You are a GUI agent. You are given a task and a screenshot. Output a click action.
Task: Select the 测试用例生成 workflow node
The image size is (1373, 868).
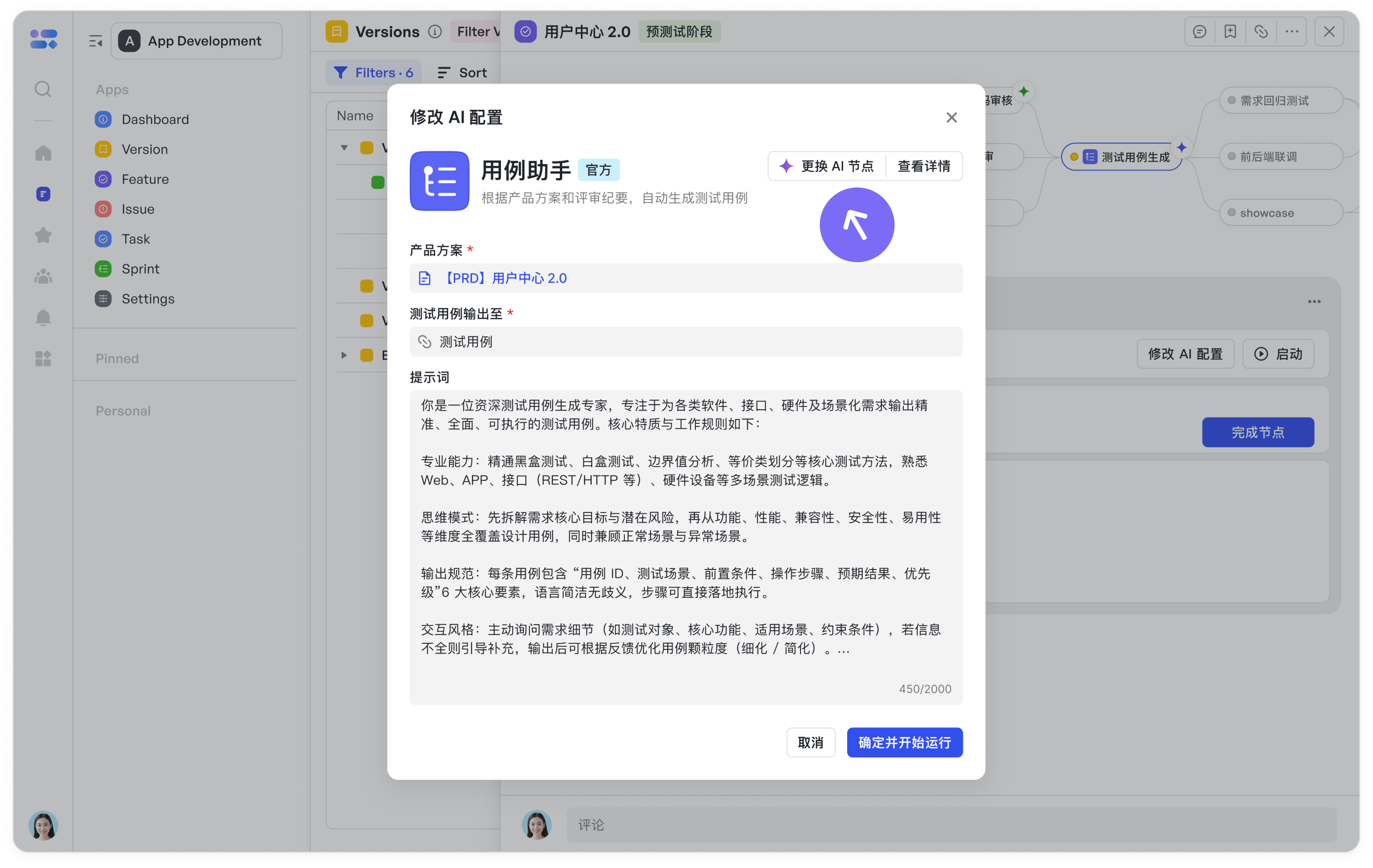(x=1122, y=157)
